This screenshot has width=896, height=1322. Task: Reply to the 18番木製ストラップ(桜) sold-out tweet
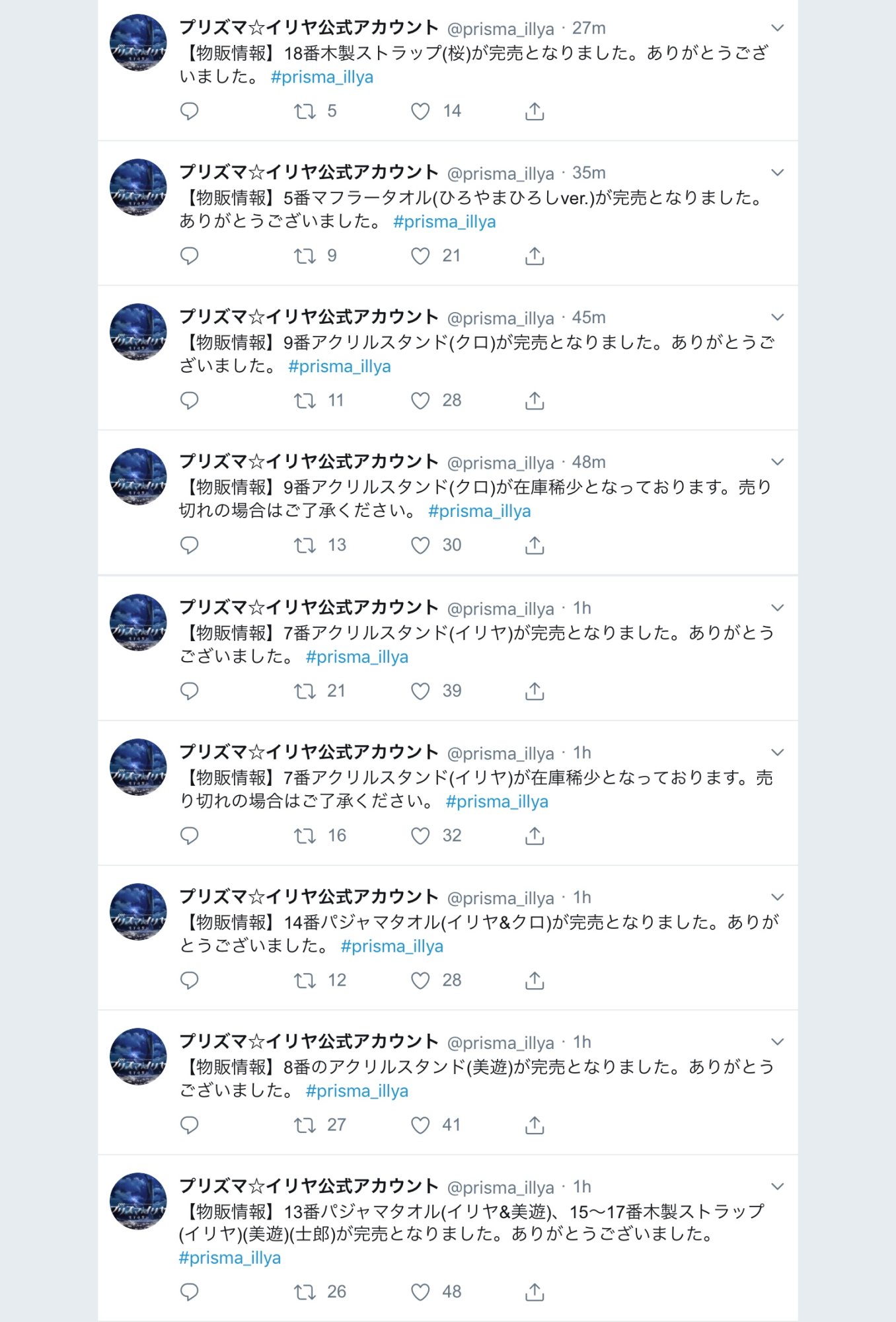click(x=190, y=111)
